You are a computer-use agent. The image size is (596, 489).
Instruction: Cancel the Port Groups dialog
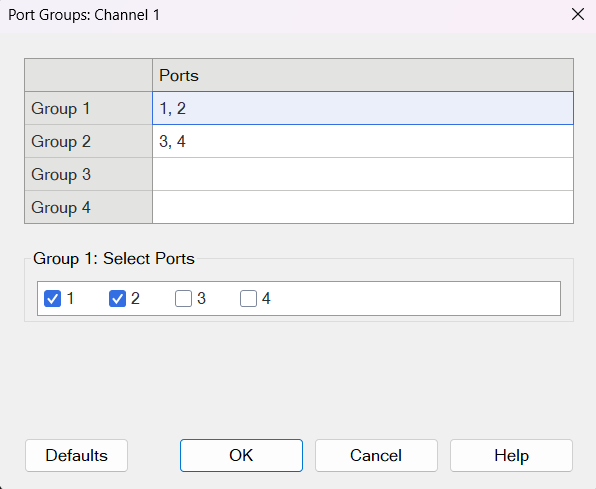pos(376,456)
